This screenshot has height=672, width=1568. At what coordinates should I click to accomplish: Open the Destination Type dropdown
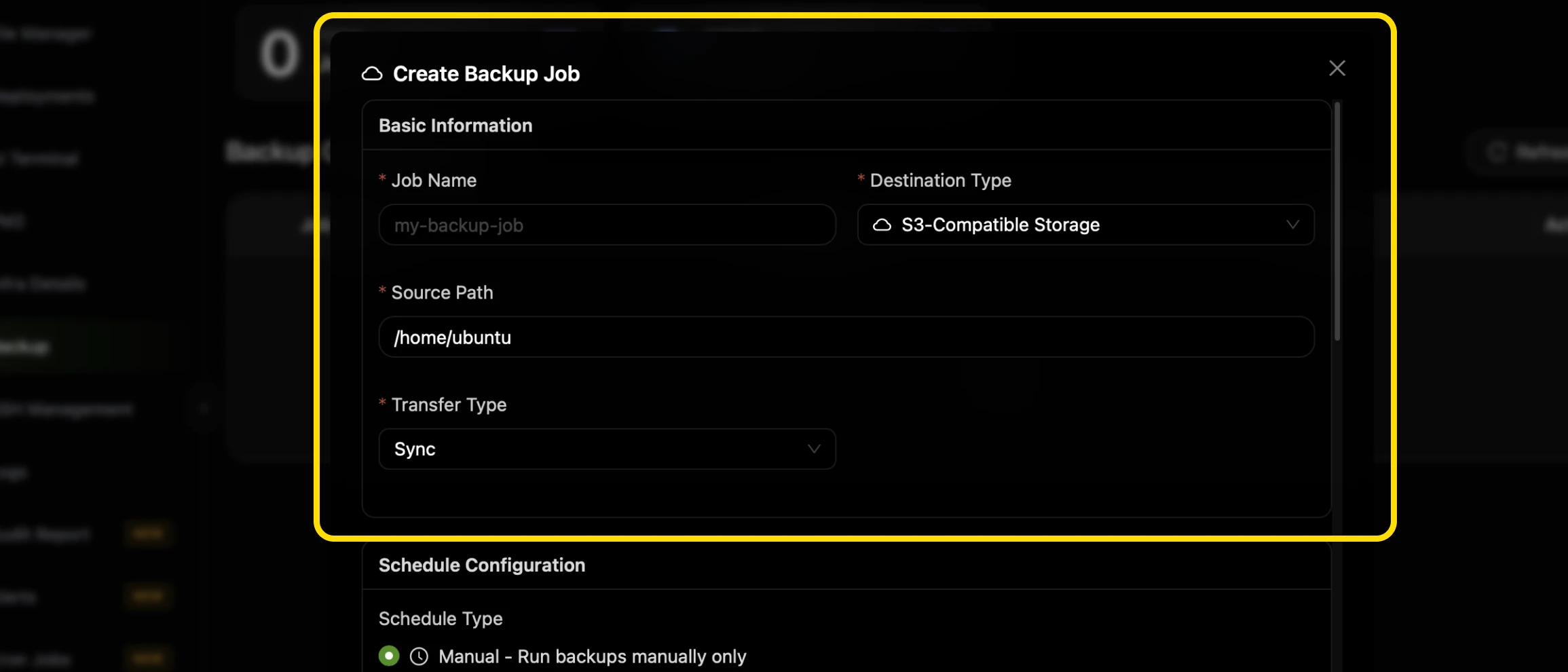1085,225
